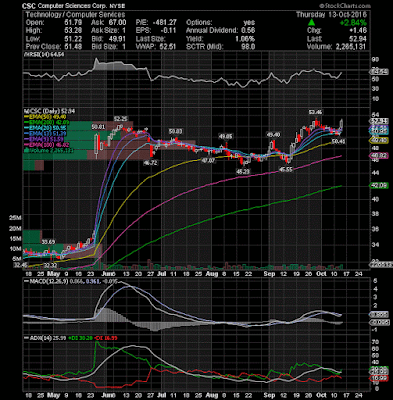Viewport: 393px width, 400px height.
Task: Click the 46.72 low price annotation
Action: [151, 163]
